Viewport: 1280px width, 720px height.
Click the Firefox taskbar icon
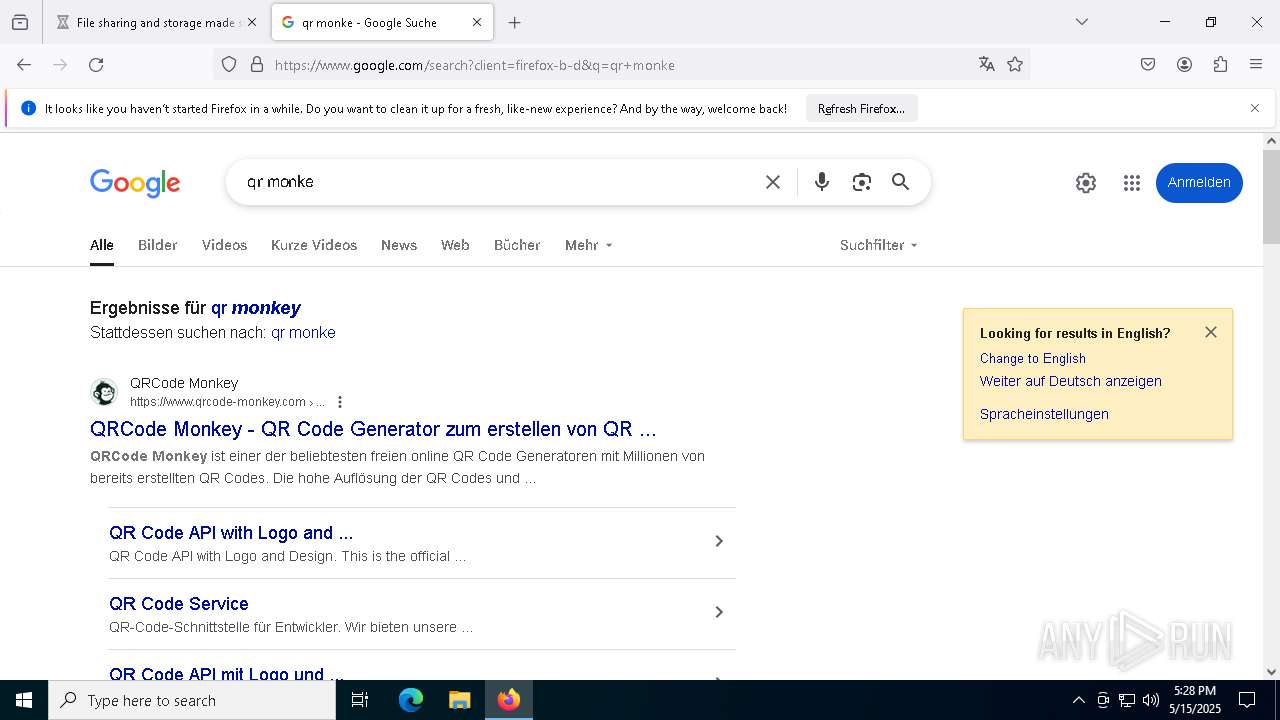[509, 700]
